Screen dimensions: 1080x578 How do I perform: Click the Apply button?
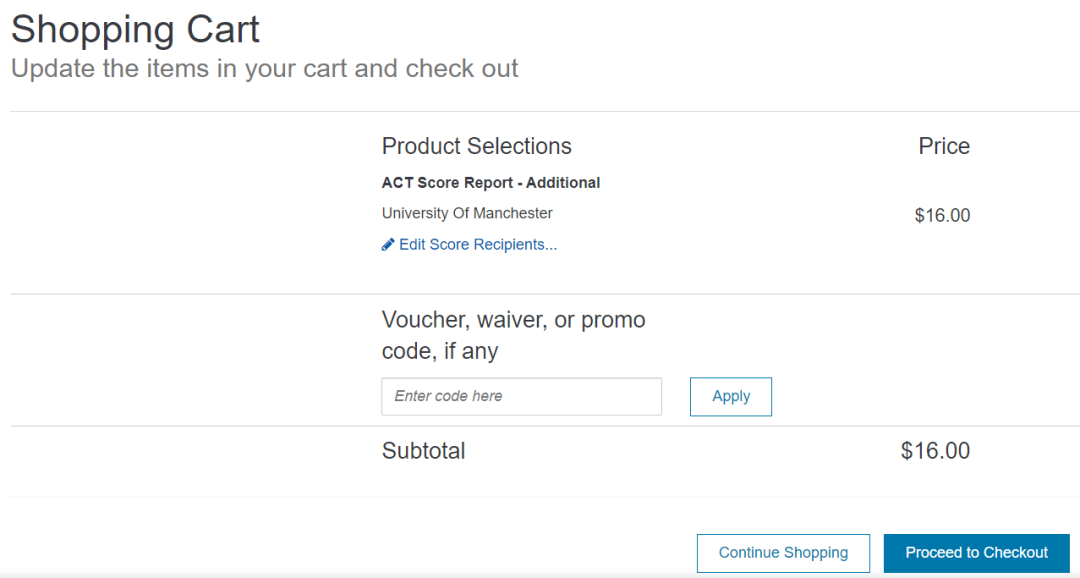[x=731, y=396]
